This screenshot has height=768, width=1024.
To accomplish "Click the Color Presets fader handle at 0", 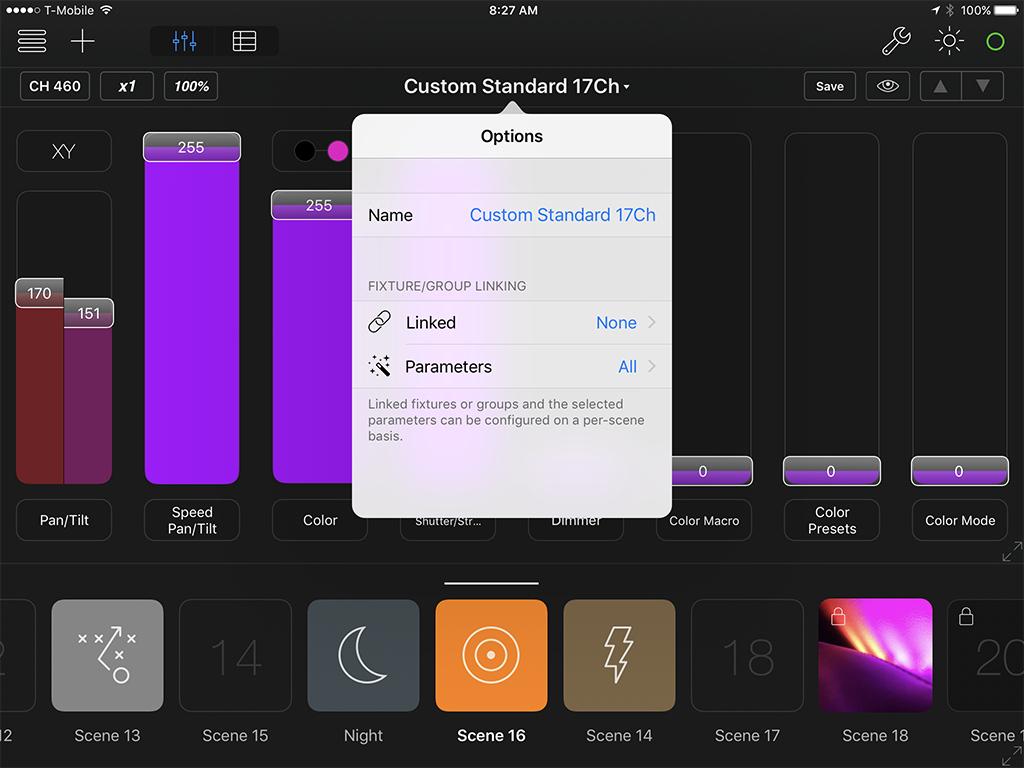I will click(831, 471).
